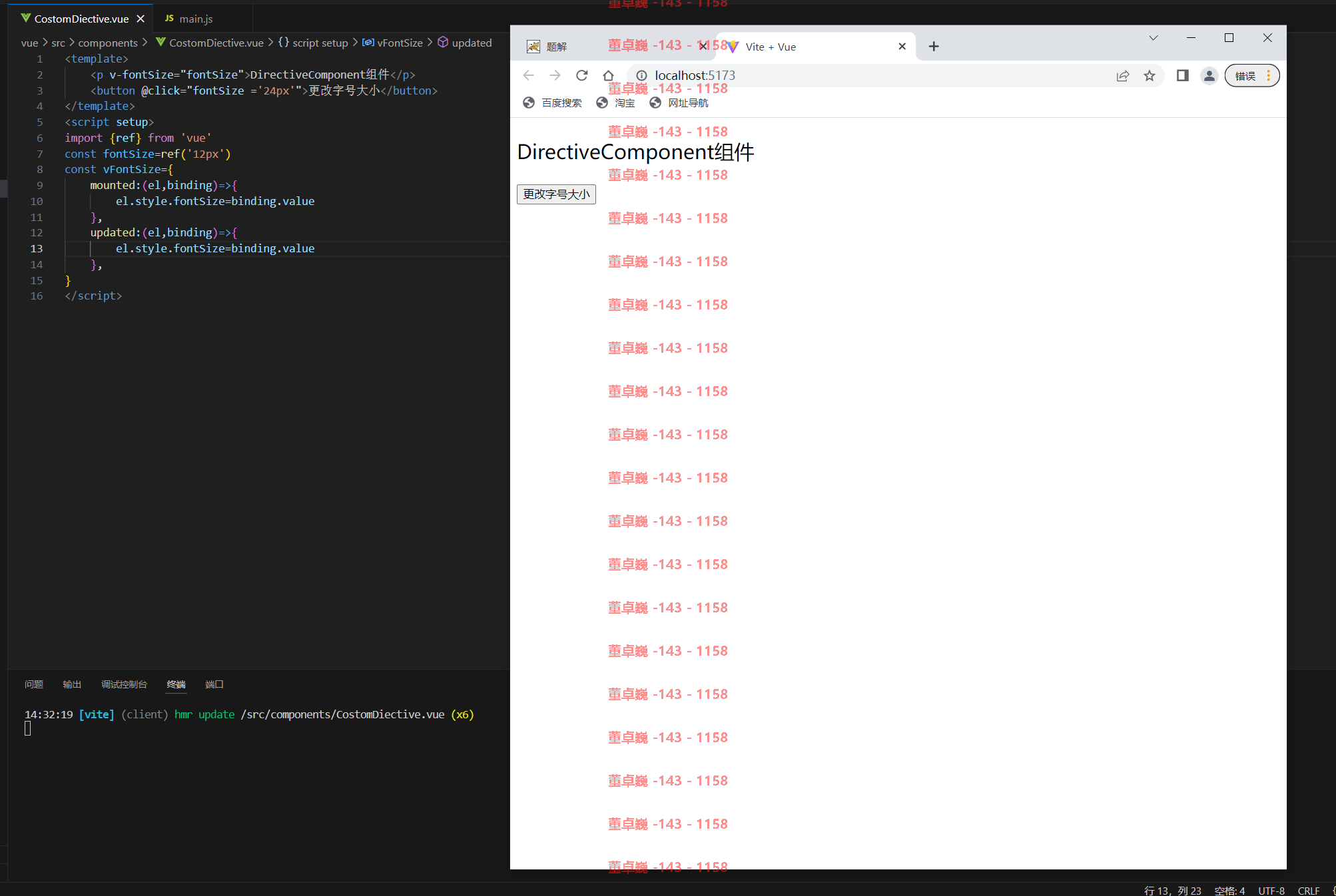1336x896 pixels.
Task: Click the updated method cube icon
Action: [442, 42]
